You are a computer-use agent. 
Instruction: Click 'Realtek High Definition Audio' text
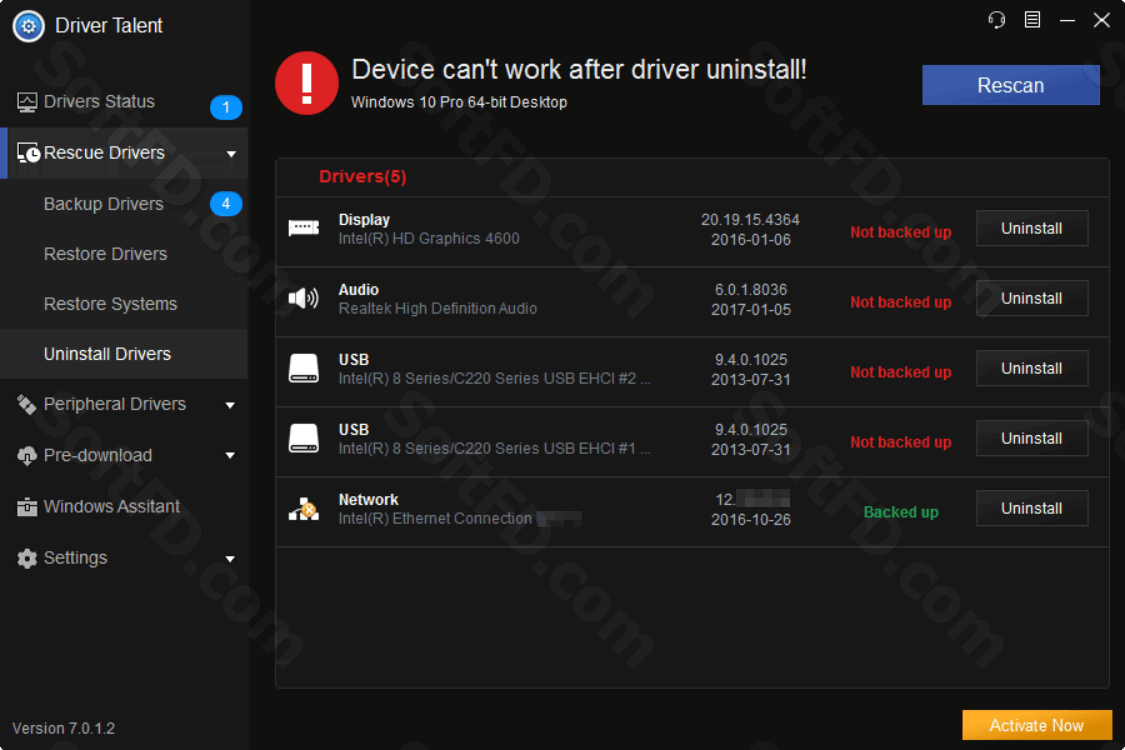438,309
